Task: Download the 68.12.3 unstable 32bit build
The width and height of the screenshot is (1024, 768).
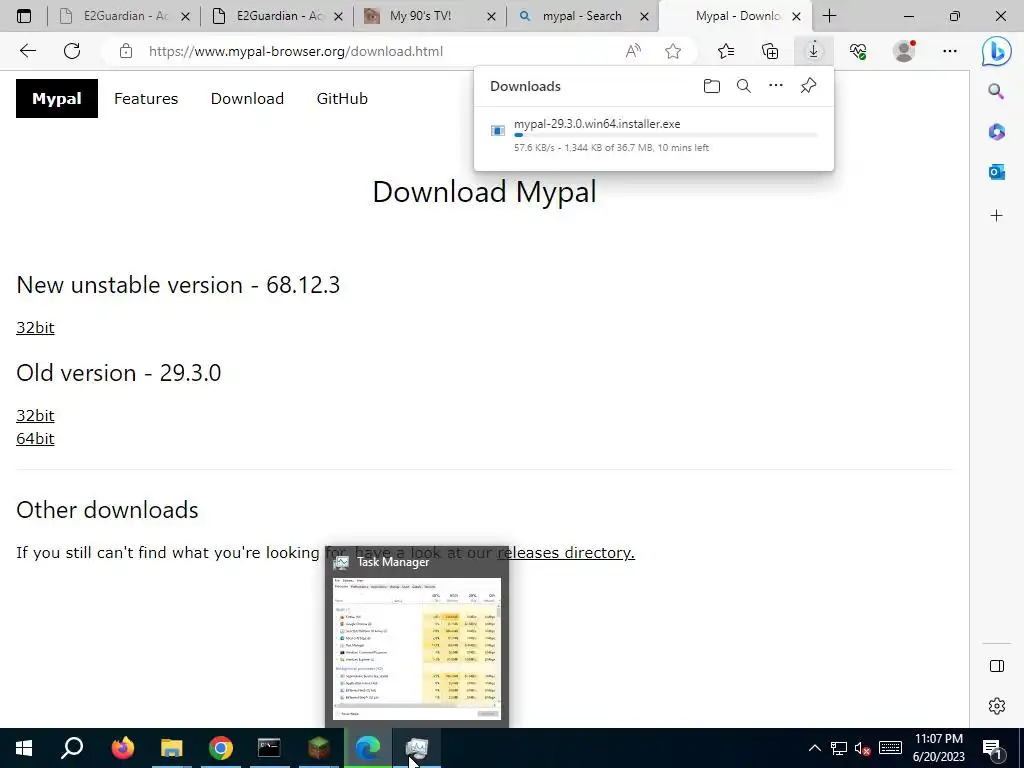Action: coord(35,327)
